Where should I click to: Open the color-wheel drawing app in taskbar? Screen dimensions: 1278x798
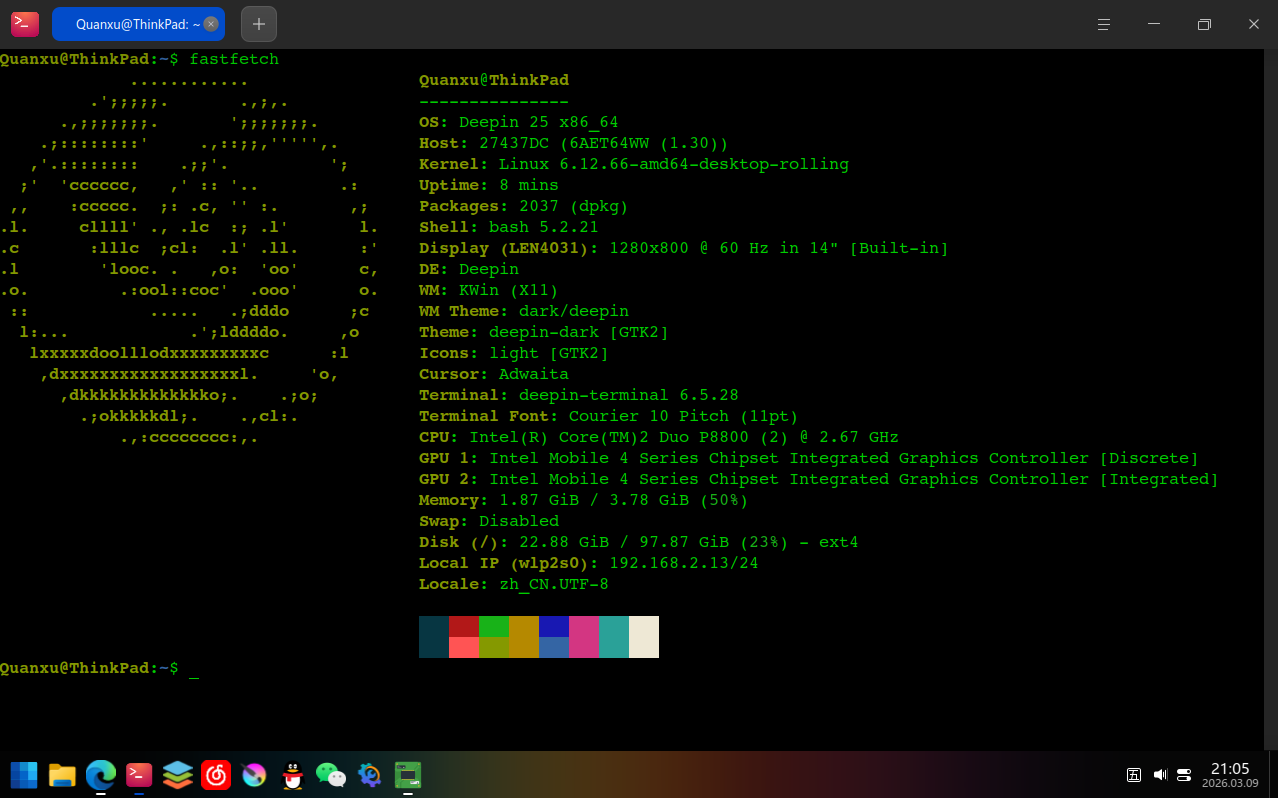coord(254,774)
